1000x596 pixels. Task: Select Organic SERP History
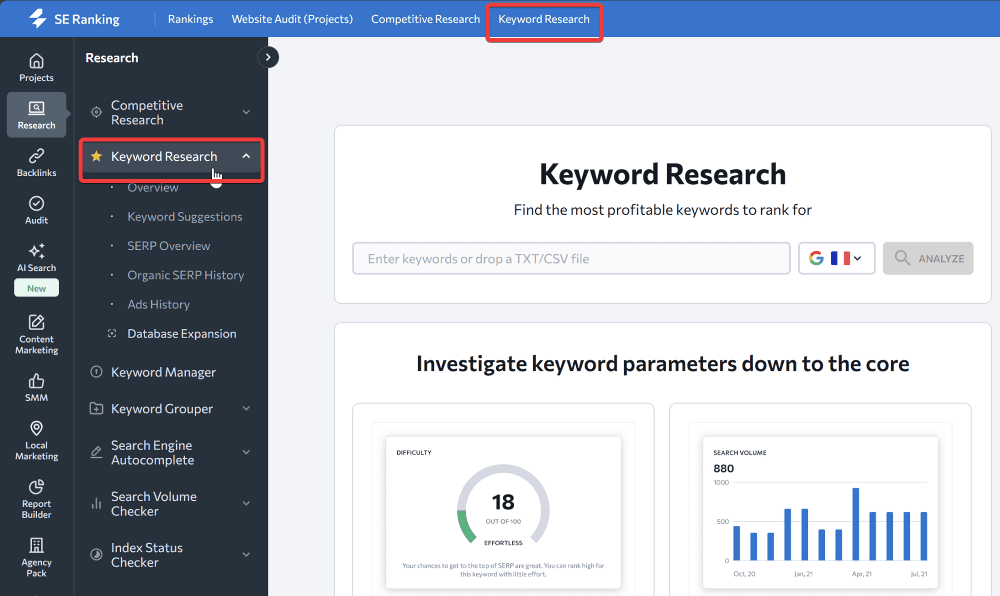coord(186,275)
